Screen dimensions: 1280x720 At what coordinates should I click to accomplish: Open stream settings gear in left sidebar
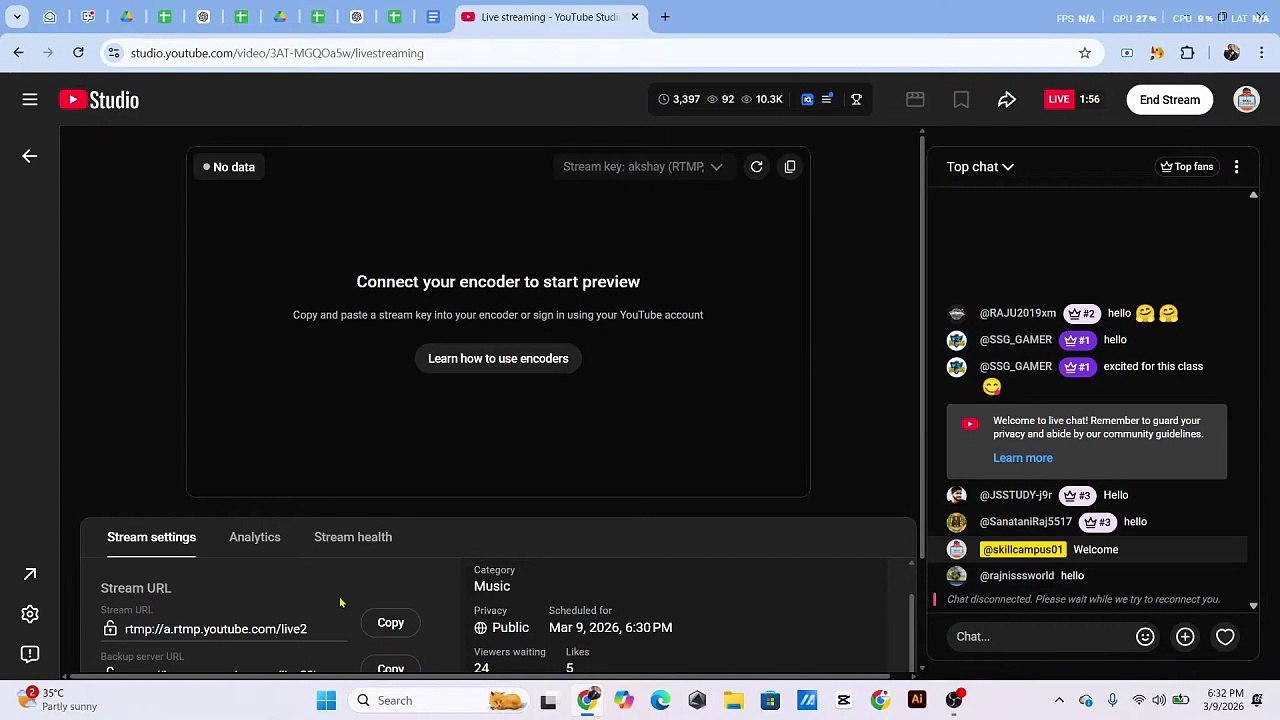click(30, 614)
